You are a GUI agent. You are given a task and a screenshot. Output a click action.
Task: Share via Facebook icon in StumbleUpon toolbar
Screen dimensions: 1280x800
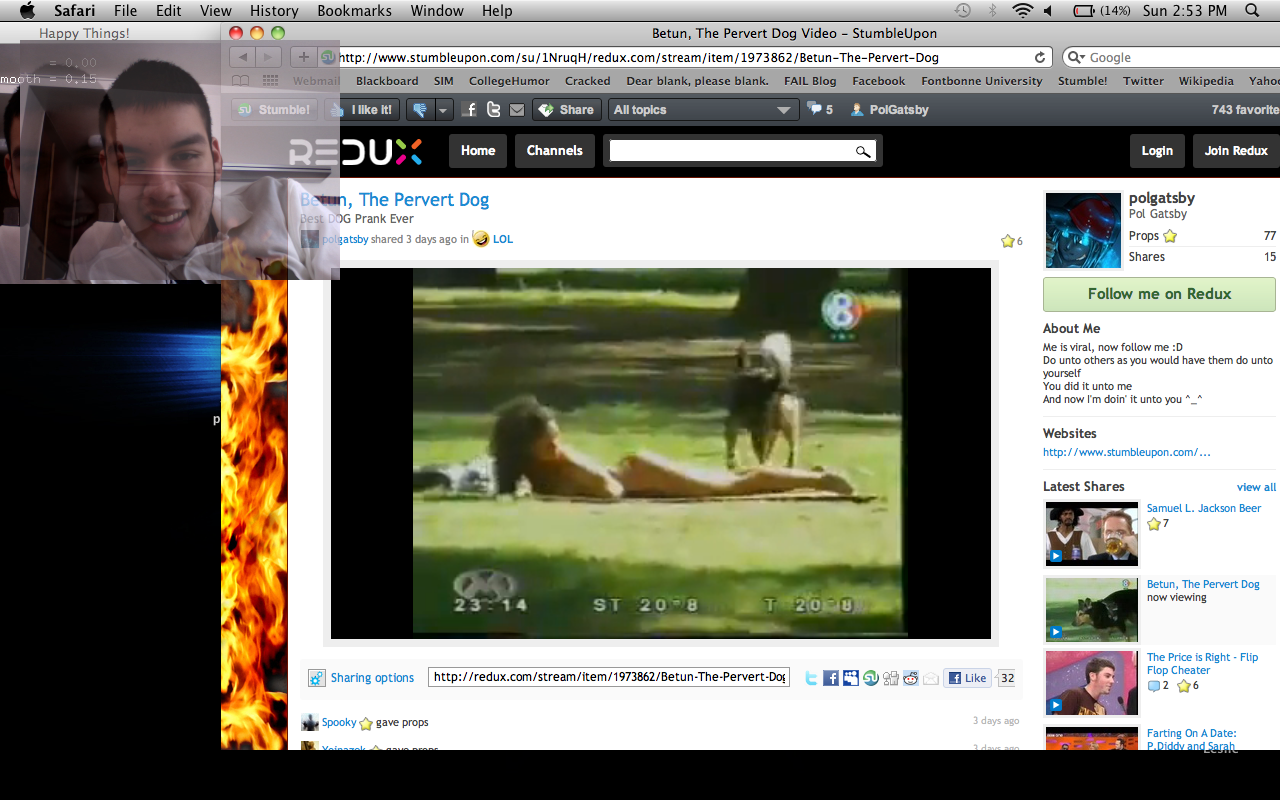tap(470, 110)
